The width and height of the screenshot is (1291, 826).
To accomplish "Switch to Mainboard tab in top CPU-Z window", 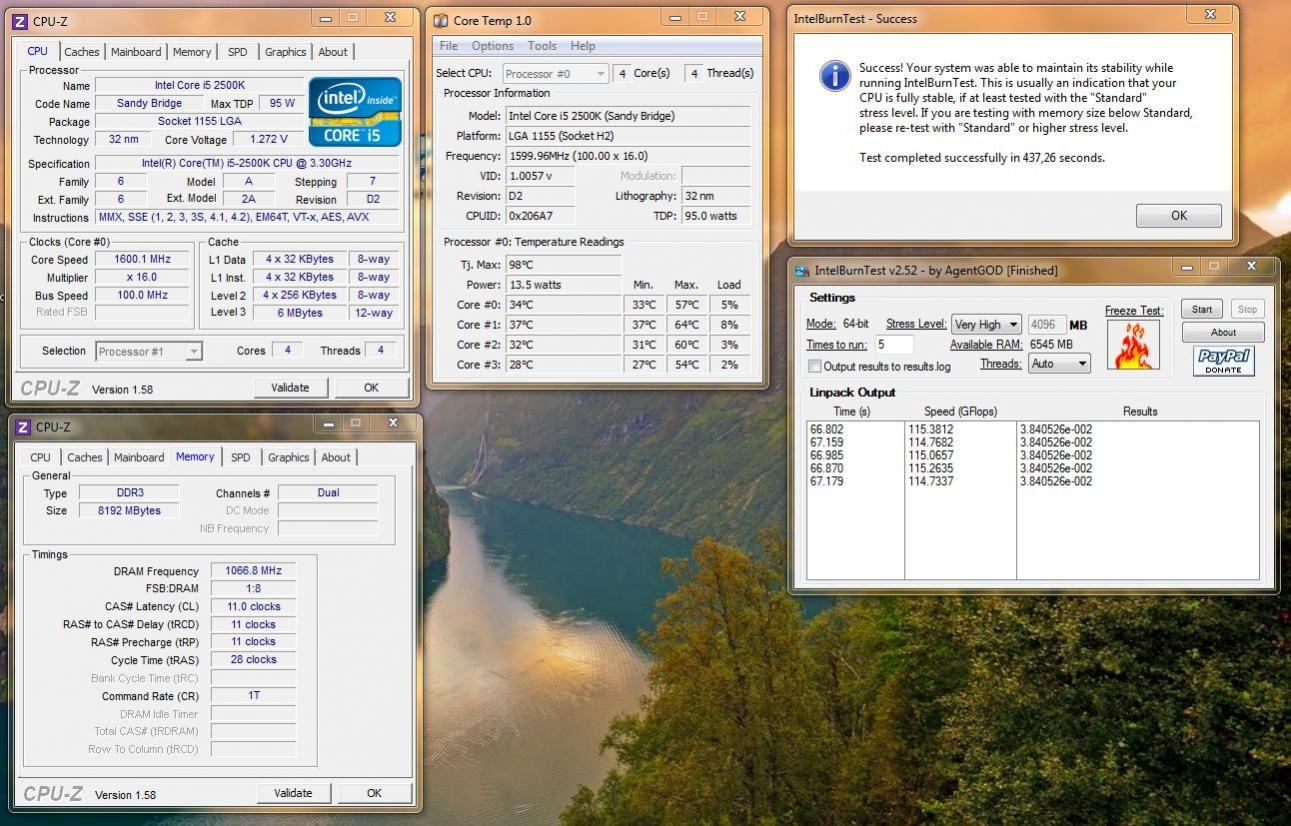I will click(x=136, y=52).
